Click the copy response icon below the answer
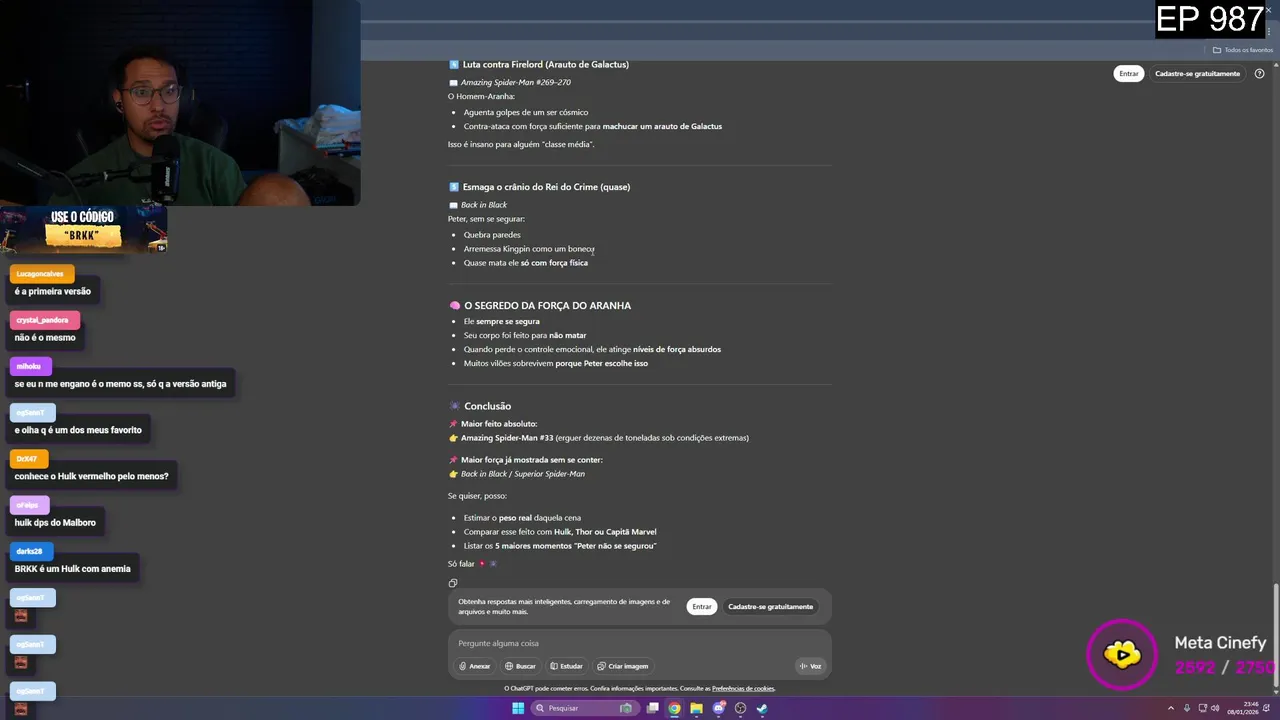Viewport: 1280px width, 720px height. click(x=453, y=583)
